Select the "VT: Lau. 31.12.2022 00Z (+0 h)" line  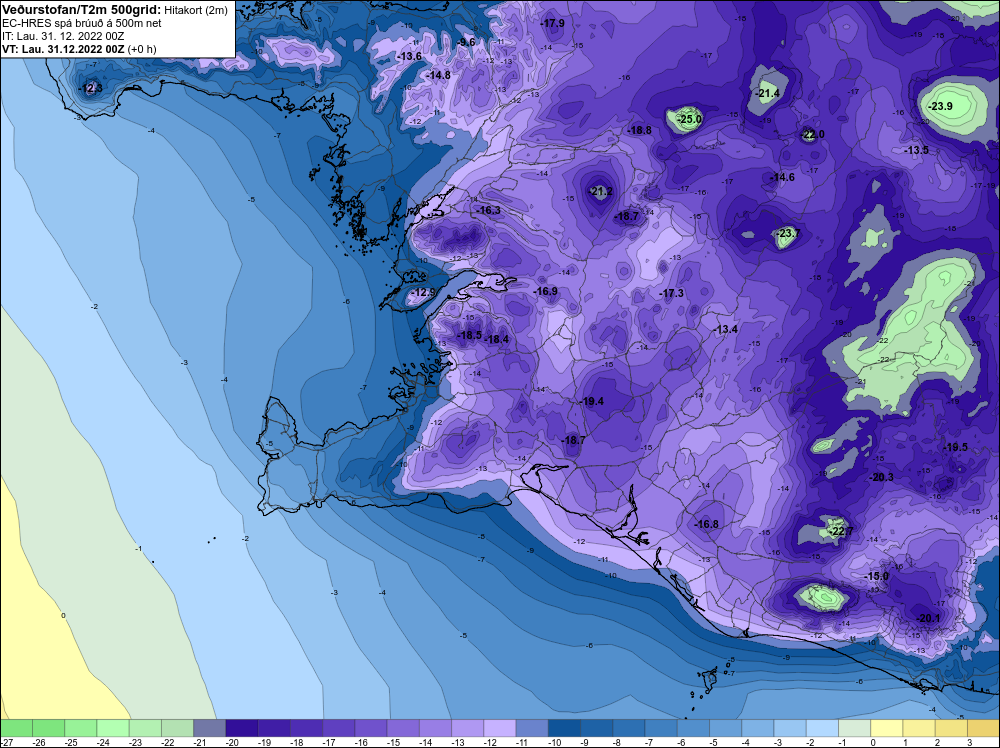[79, 49]
